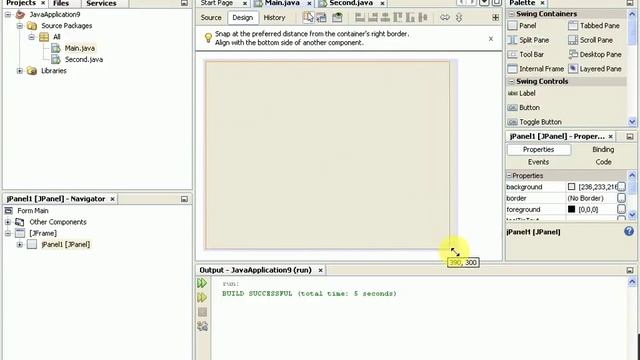
Task: Select Second.java in the Projects tree
Action: pyautogui.click(x=84, y=60)
